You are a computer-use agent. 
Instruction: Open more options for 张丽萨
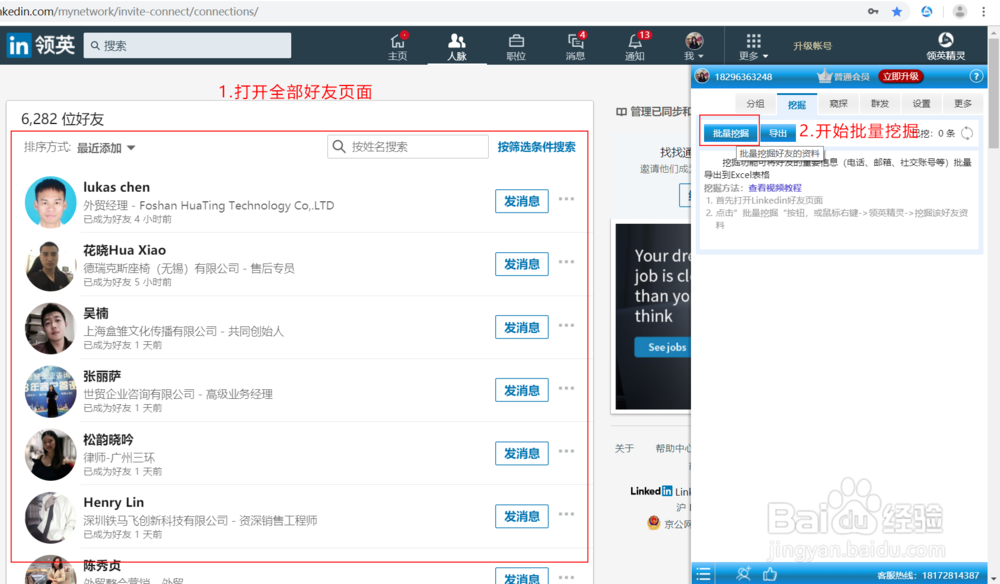click(x=566, y=388)
